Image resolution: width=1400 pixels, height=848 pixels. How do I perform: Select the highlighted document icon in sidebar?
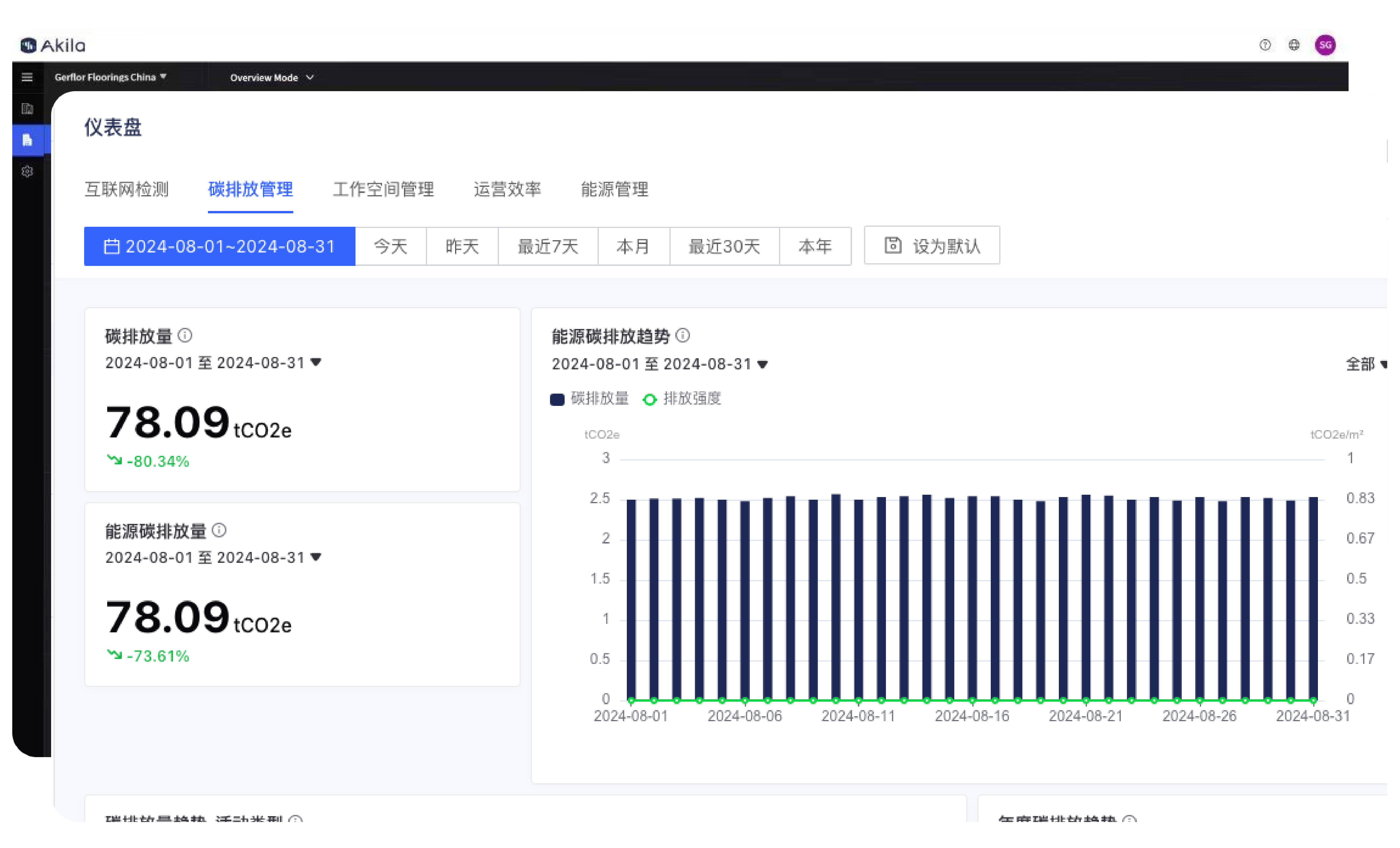[27, 141]
